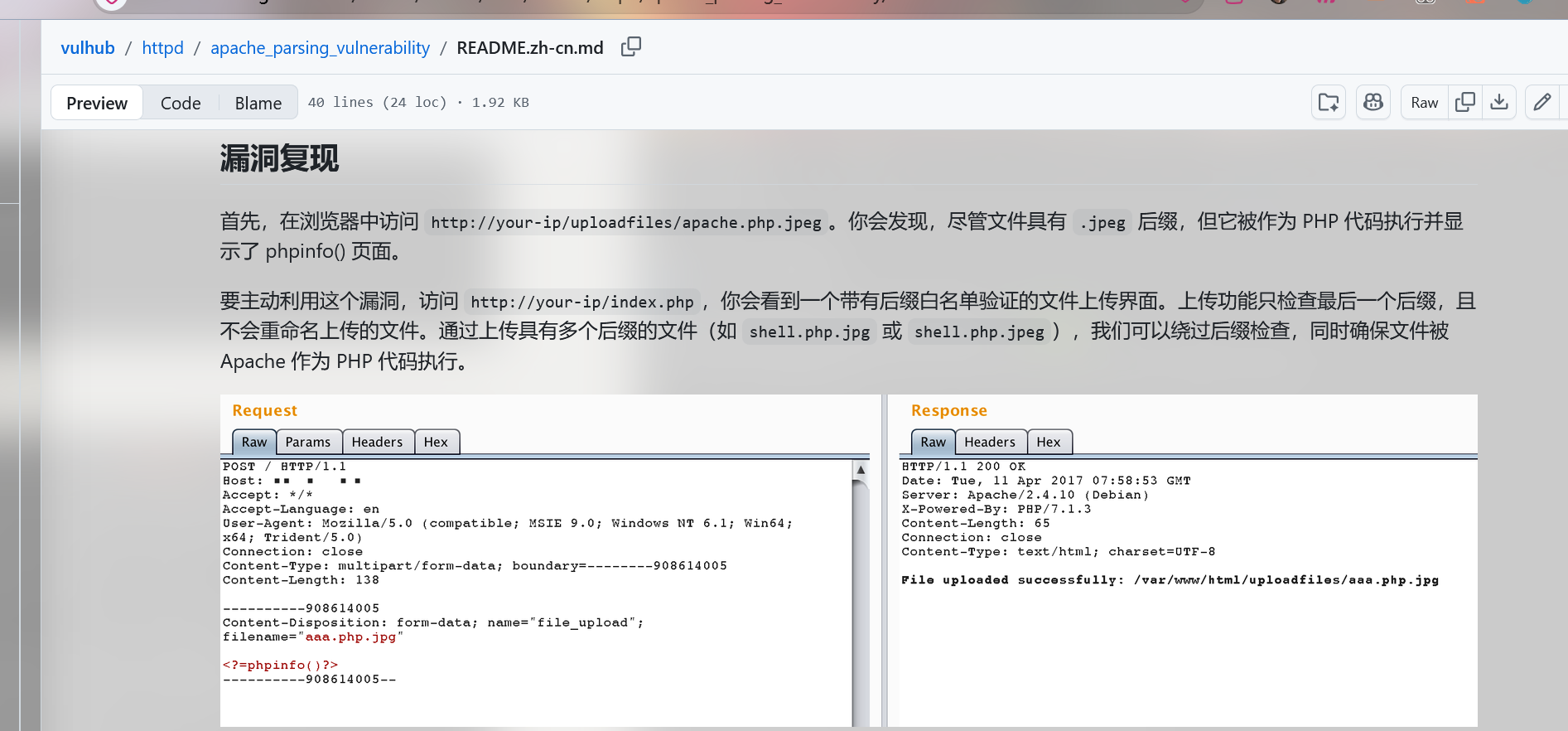
Task: Download the raw file
Action: (1499, 102)
